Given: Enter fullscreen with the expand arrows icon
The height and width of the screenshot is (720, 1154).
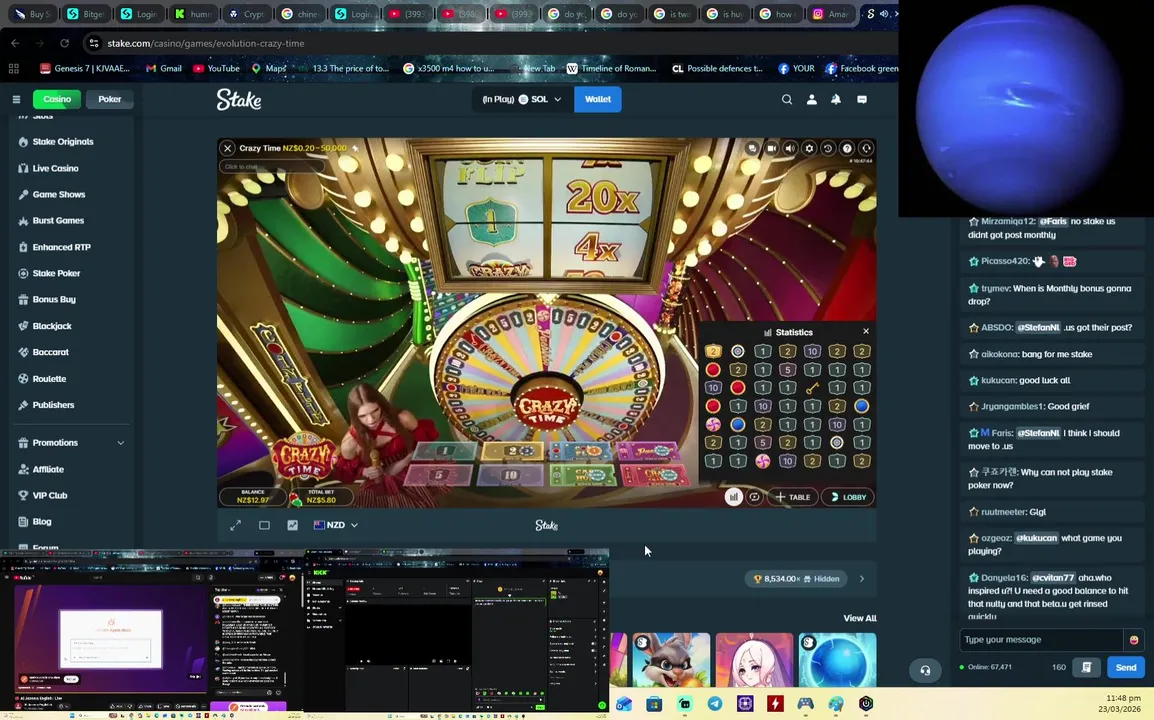Looking at the screenshot, I should 236,525.
